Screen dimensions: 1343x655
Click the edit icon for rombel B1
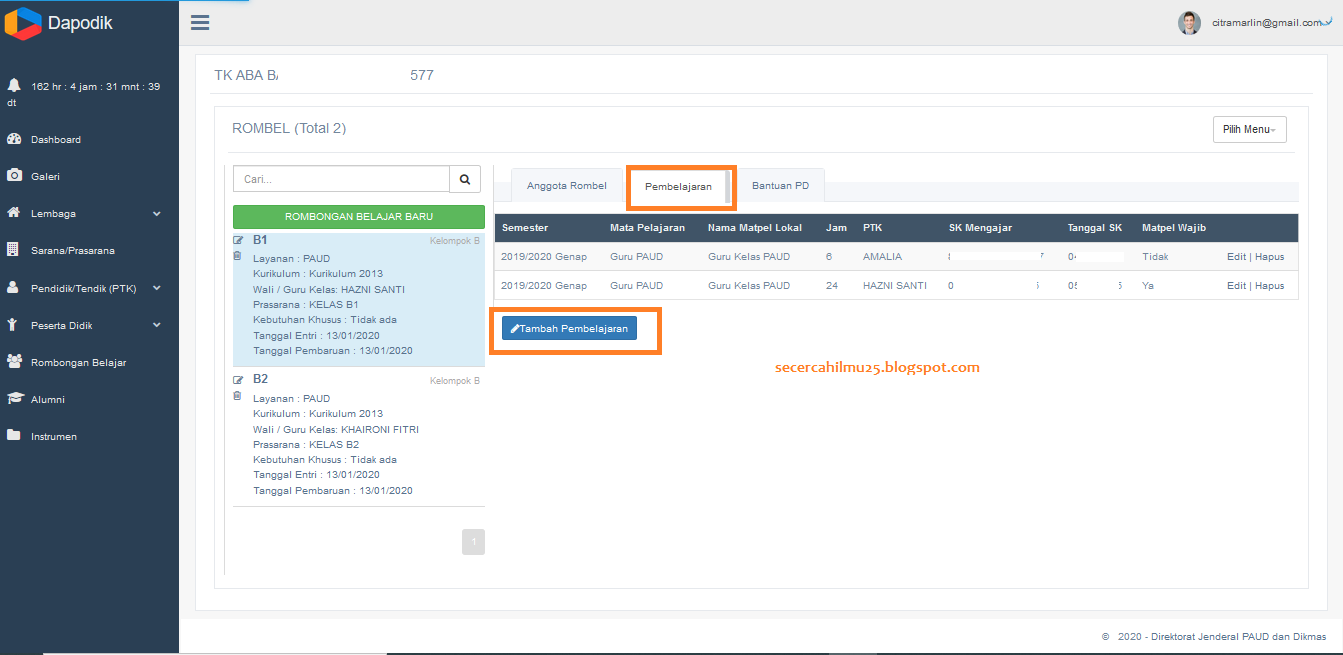click(x=238, y=240)
